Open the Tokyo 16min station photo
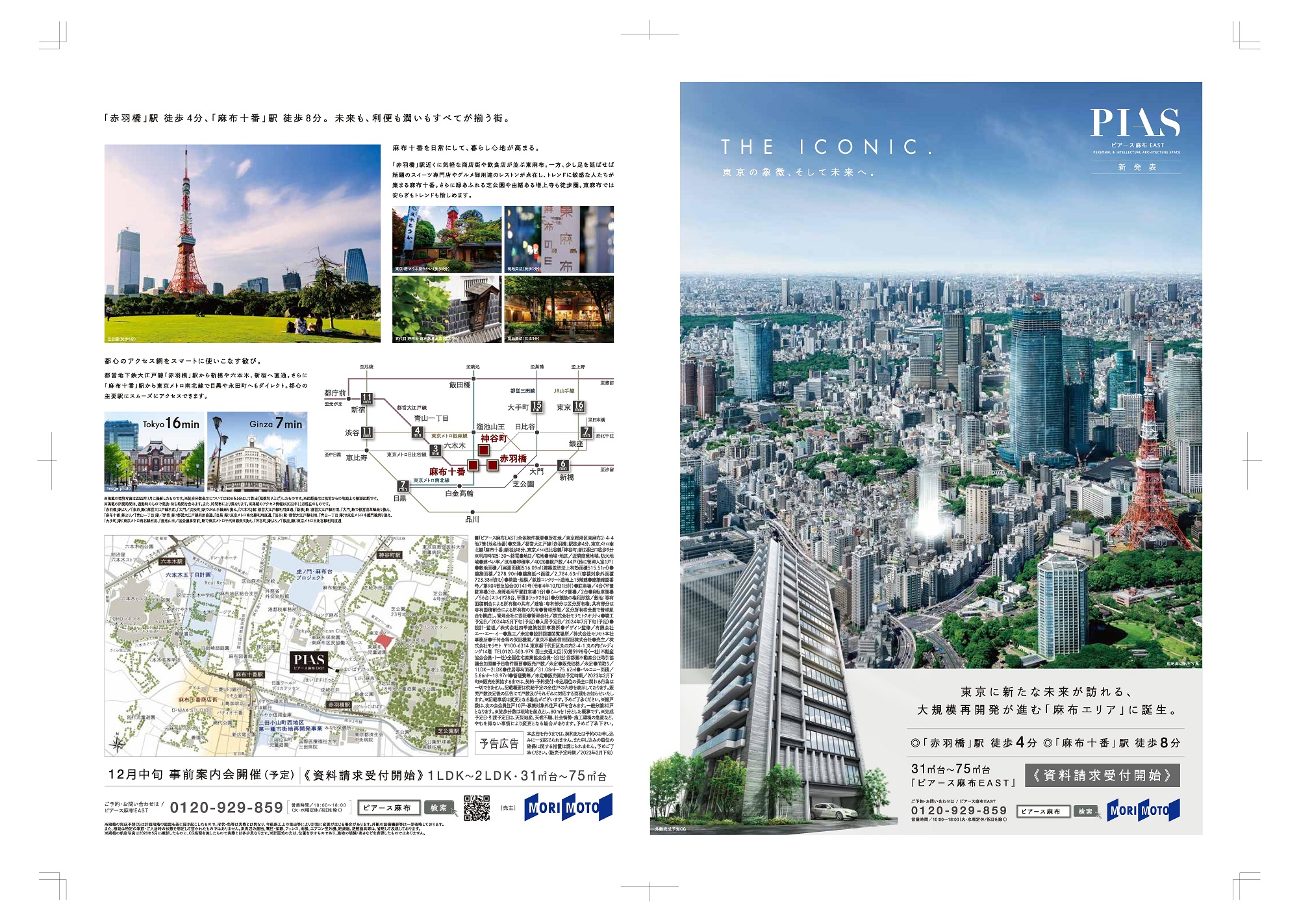The width and height of the screenshot is (1299, 924). coord(154,451)
